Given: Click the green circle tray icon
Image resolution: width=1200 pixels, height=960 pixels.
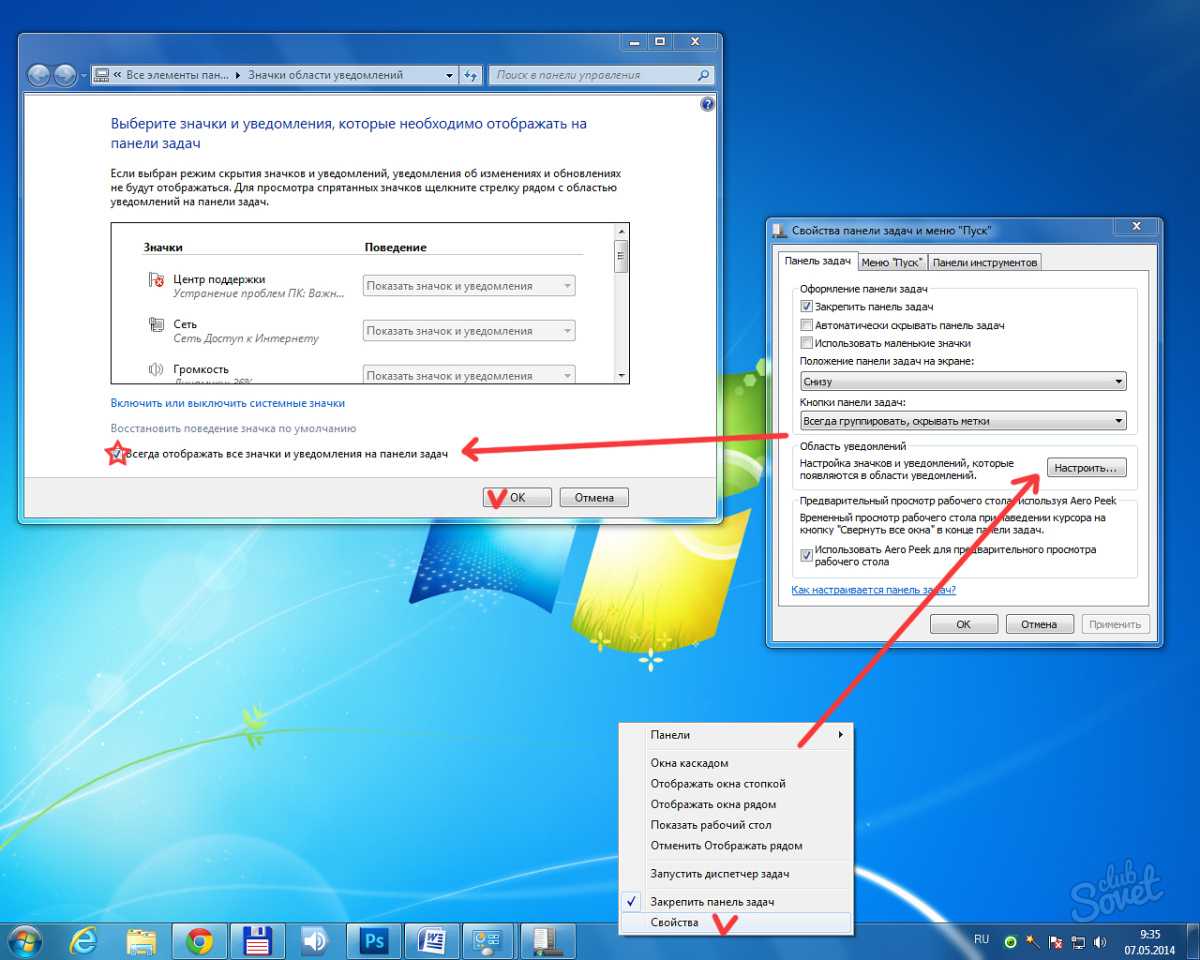Looking at the screenshot, I should 1011,942.
